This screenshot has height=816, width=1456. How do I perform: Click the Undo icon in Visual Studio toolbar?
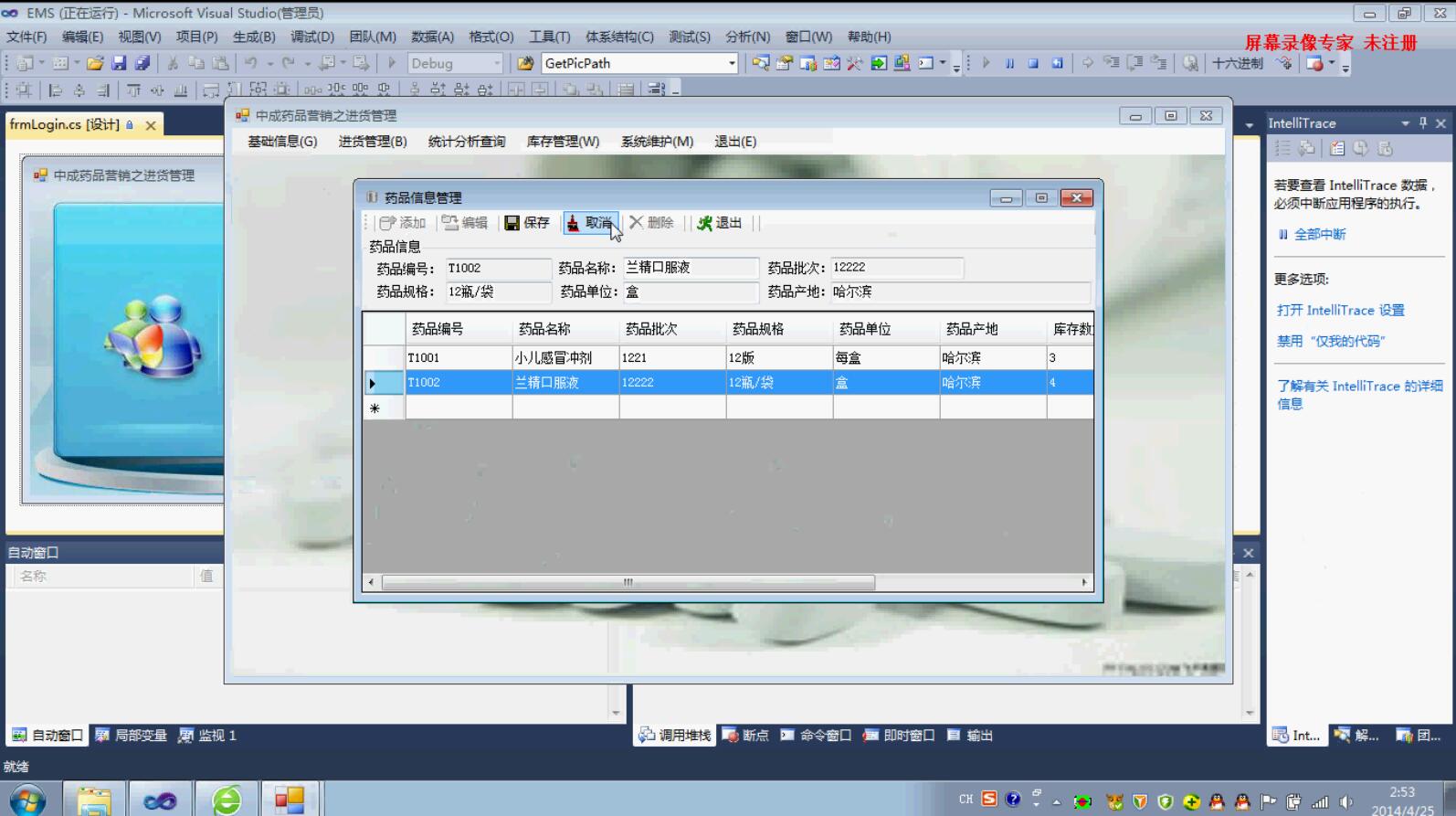[250, 63]
